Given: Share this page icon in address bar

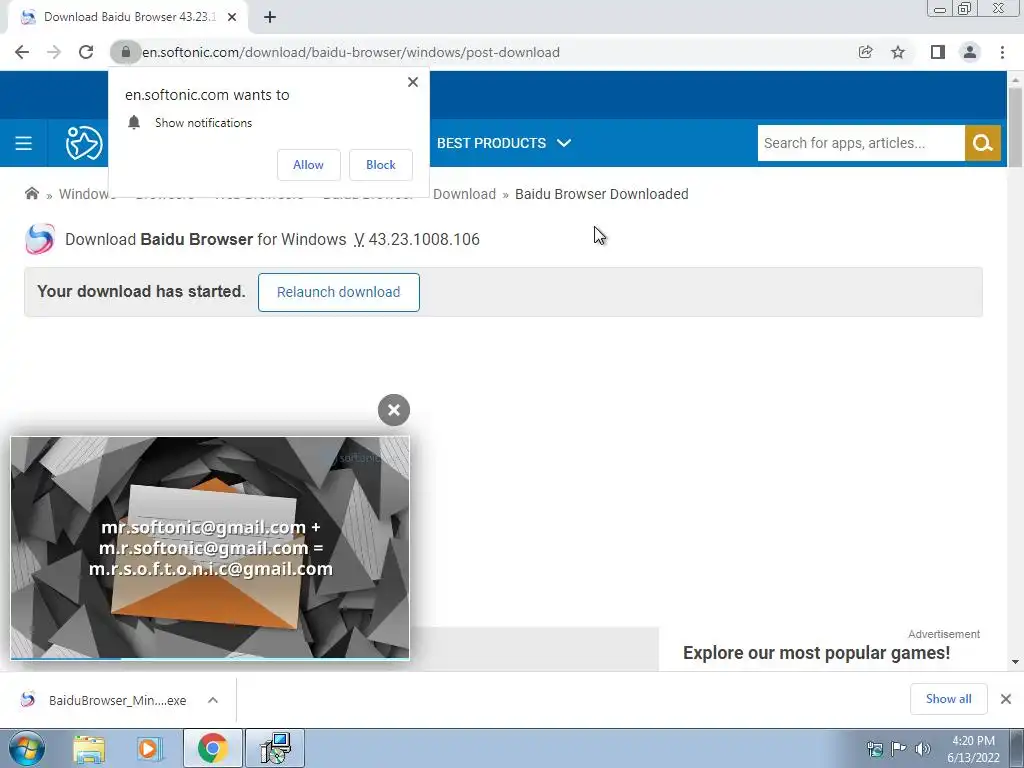Looking at the screenshot, I should point(865,52).
